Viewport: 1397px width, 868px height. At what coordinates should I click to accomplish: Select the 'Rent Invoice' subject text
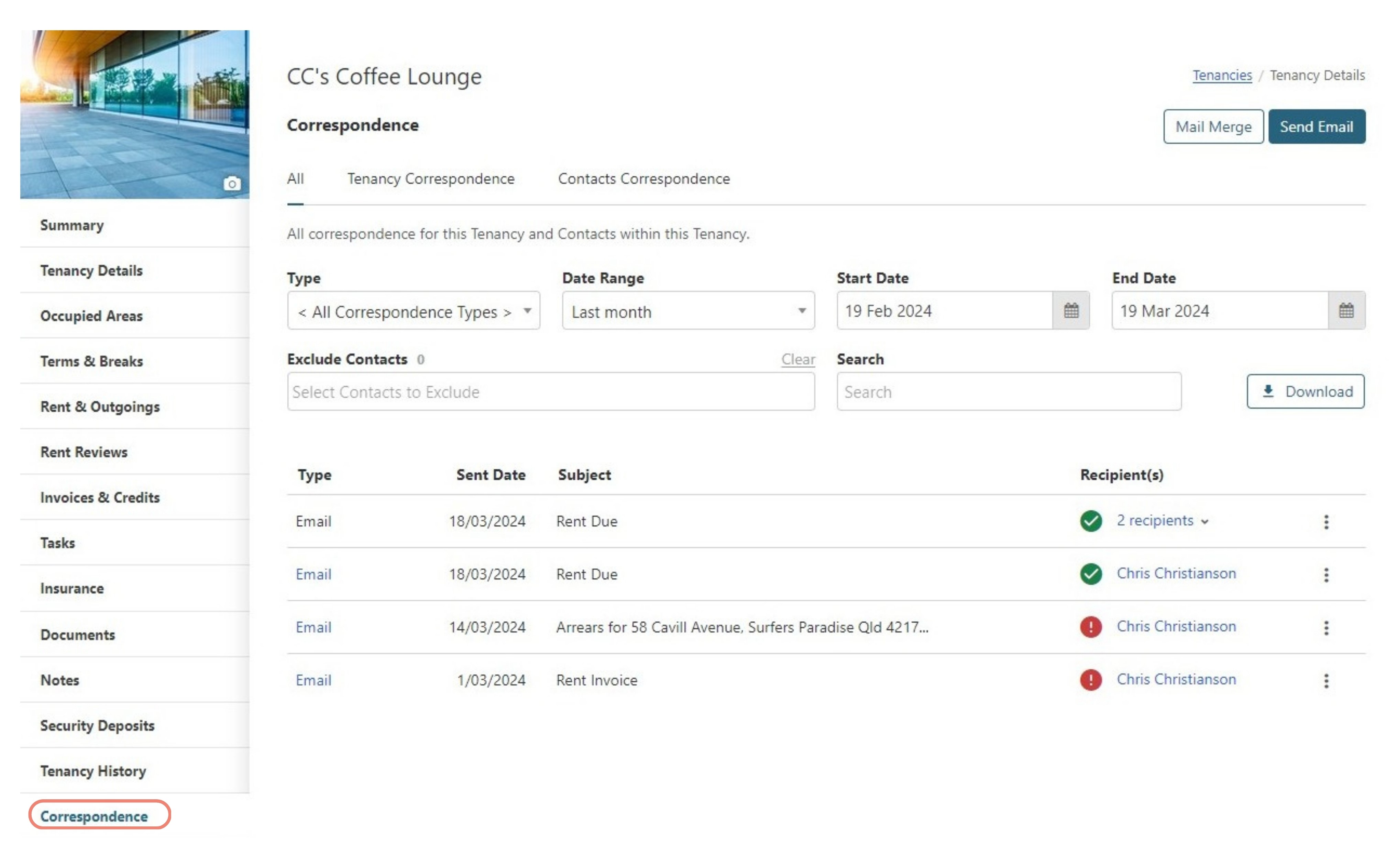click(x=597, y=681)
